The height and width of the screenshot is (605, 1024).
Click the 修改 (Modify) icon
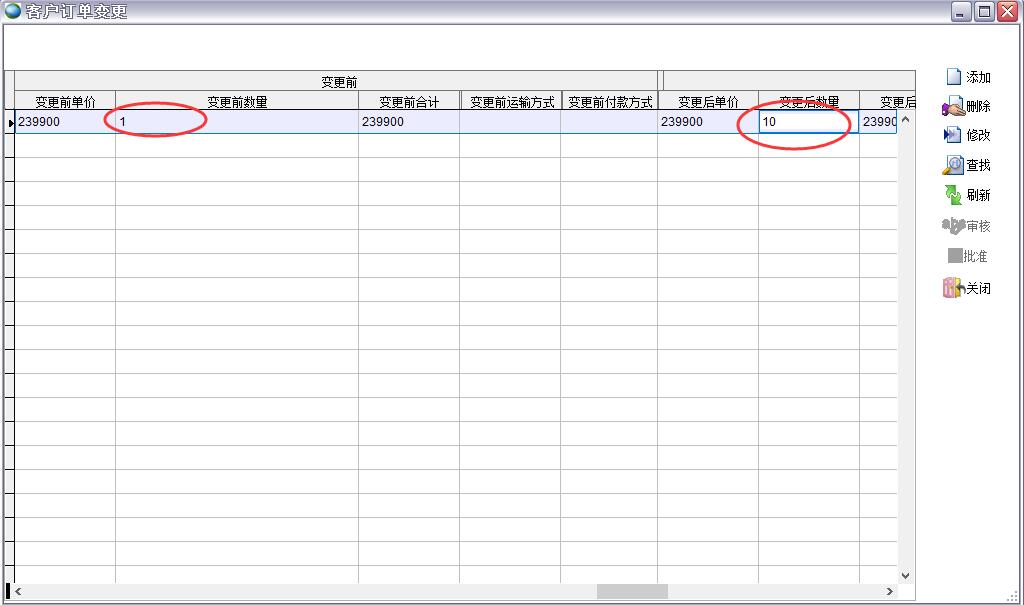(953, 135)
